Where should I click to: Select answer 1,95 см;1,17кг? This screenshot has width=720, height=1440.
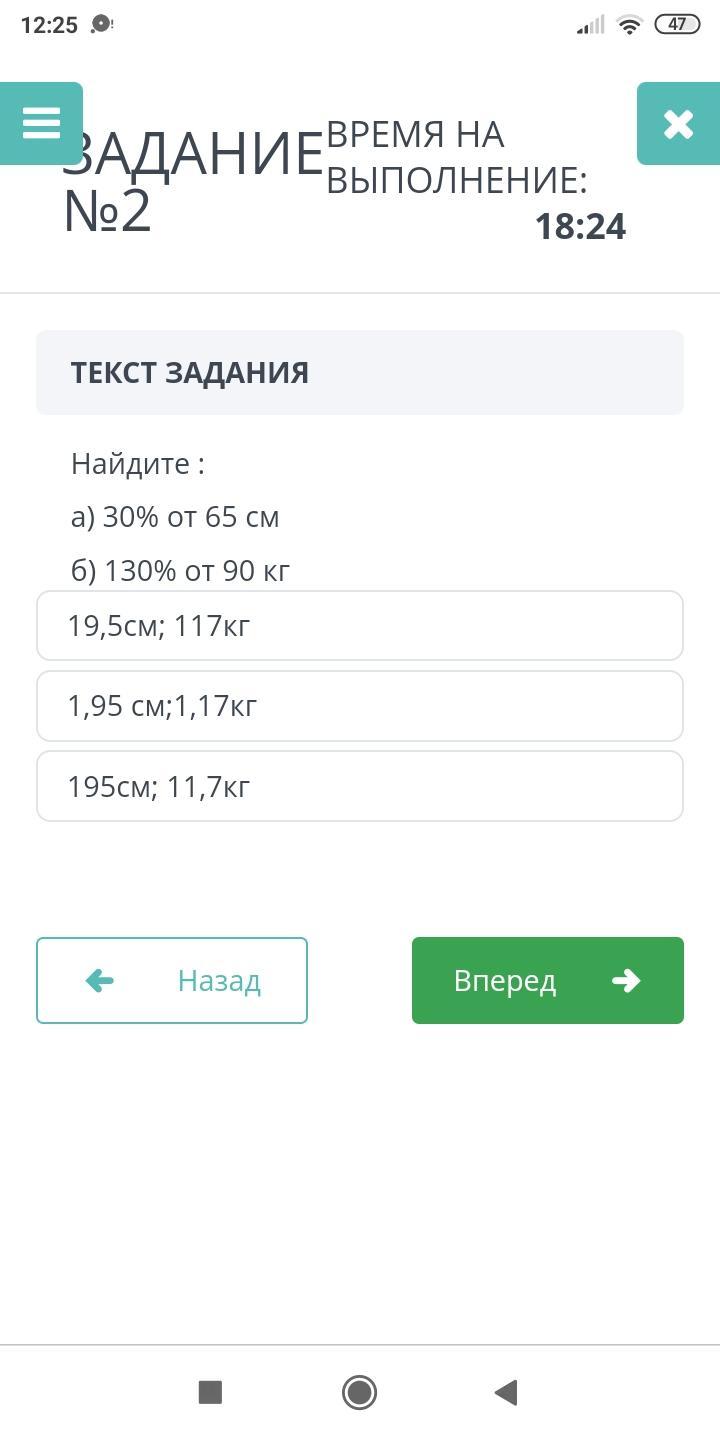point(360,706)
